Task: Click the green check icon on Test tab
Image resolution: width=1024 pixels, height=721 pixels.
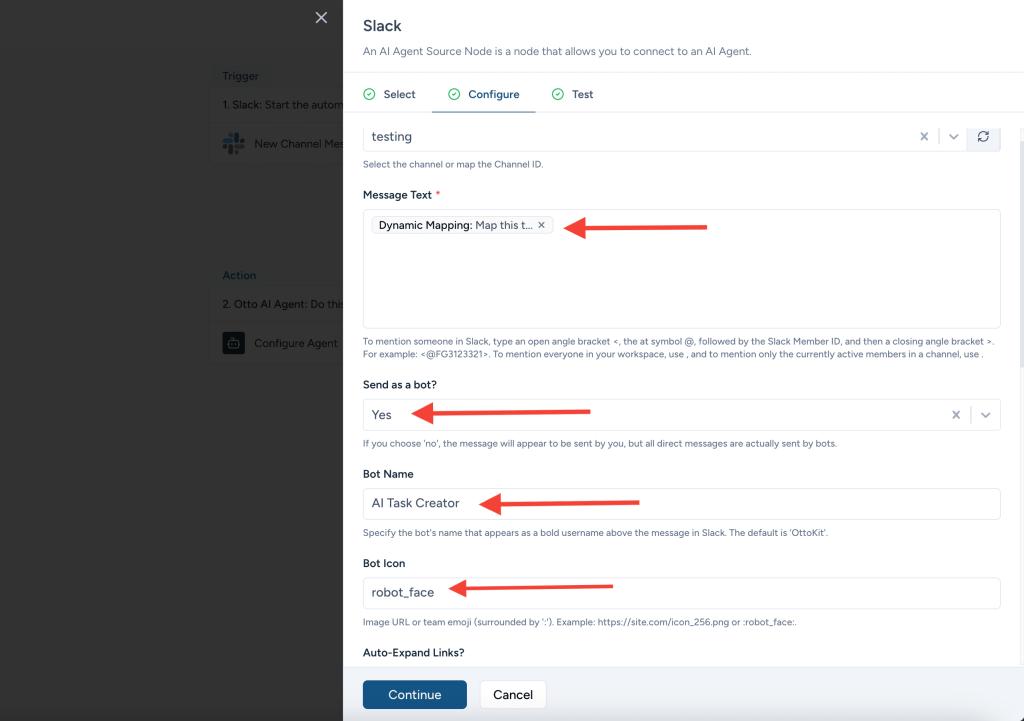Action: (558, 94)
